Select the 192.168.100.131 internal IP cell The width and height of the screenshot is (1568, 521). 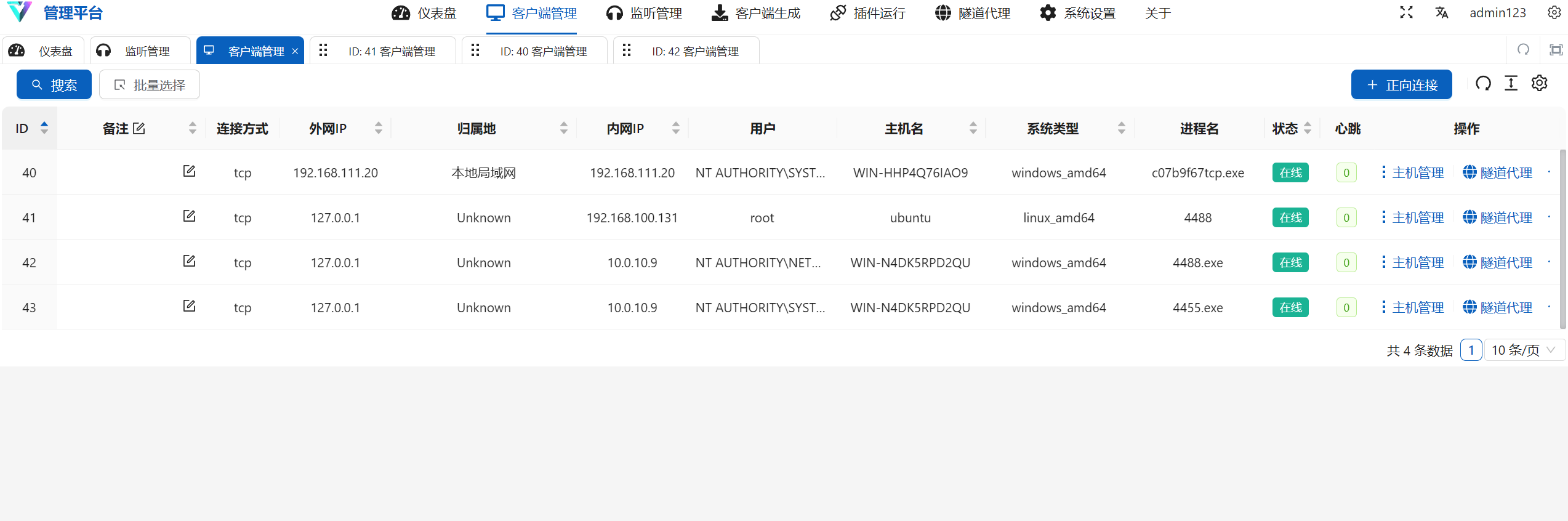632,218
